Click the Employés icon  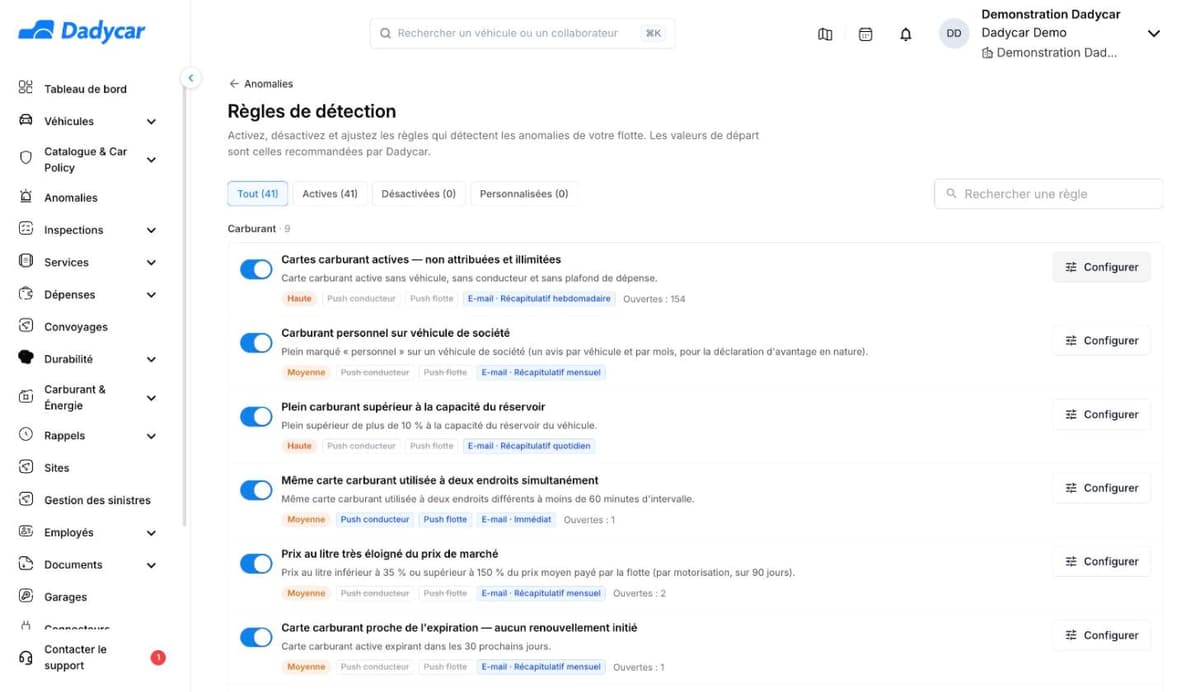click(x=26, y=532)
